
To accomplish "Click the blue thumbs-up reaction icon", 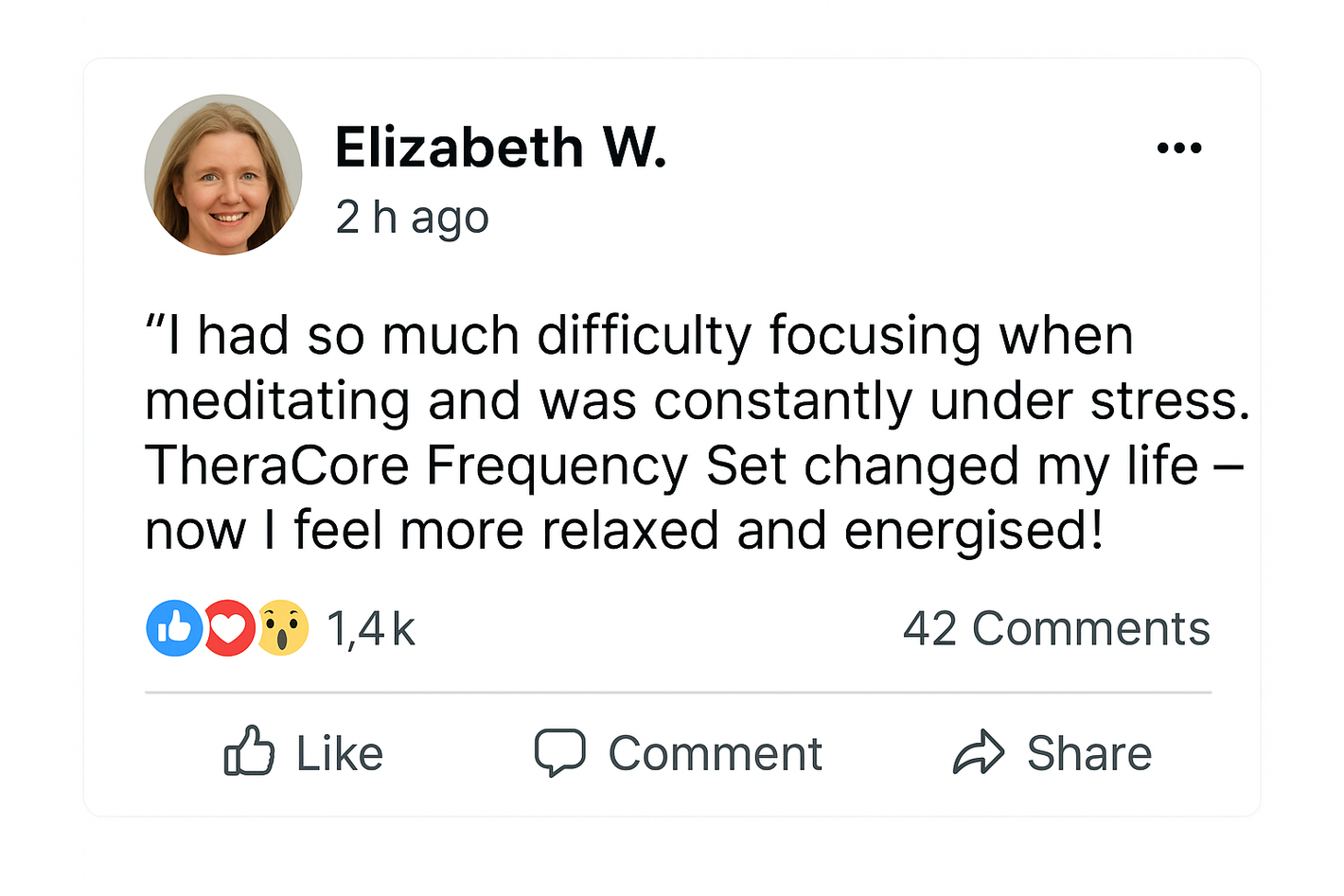I will (x=173, y=628).
